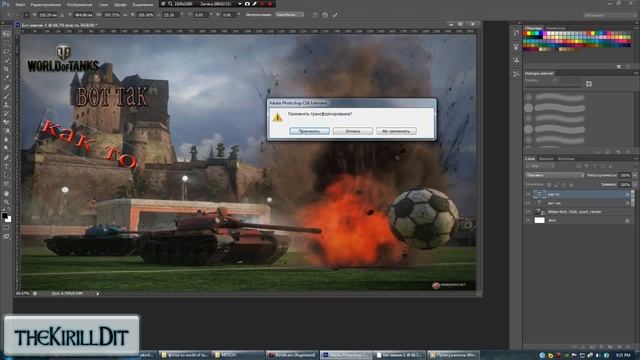640x360 pixels.
Task: Open the fill slider arrow
Action: pyautogui.click(x=635, y=184)
